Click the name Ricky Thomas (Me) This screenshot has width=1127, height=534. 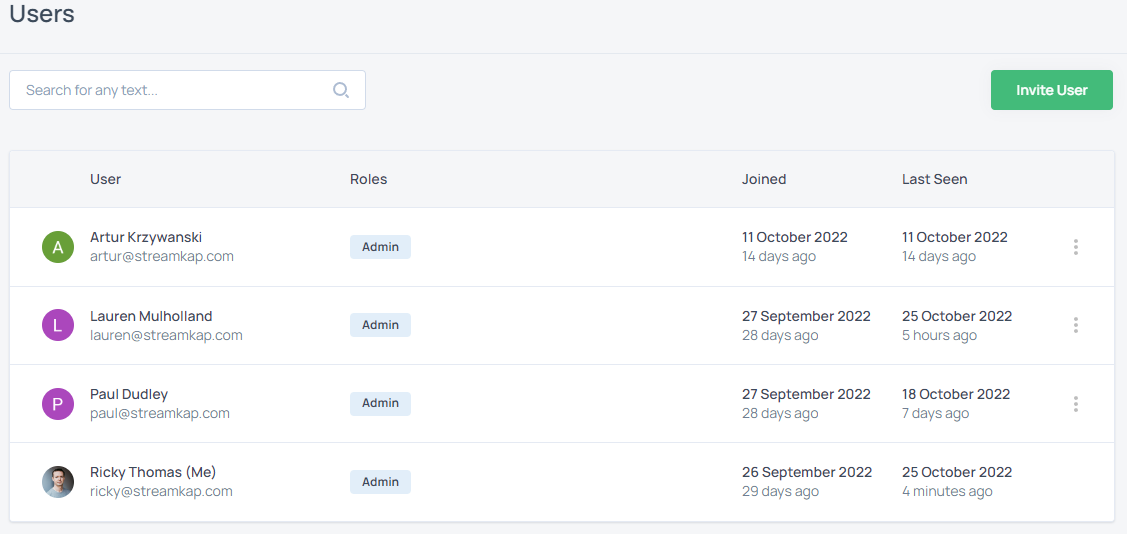coord(153,472)
